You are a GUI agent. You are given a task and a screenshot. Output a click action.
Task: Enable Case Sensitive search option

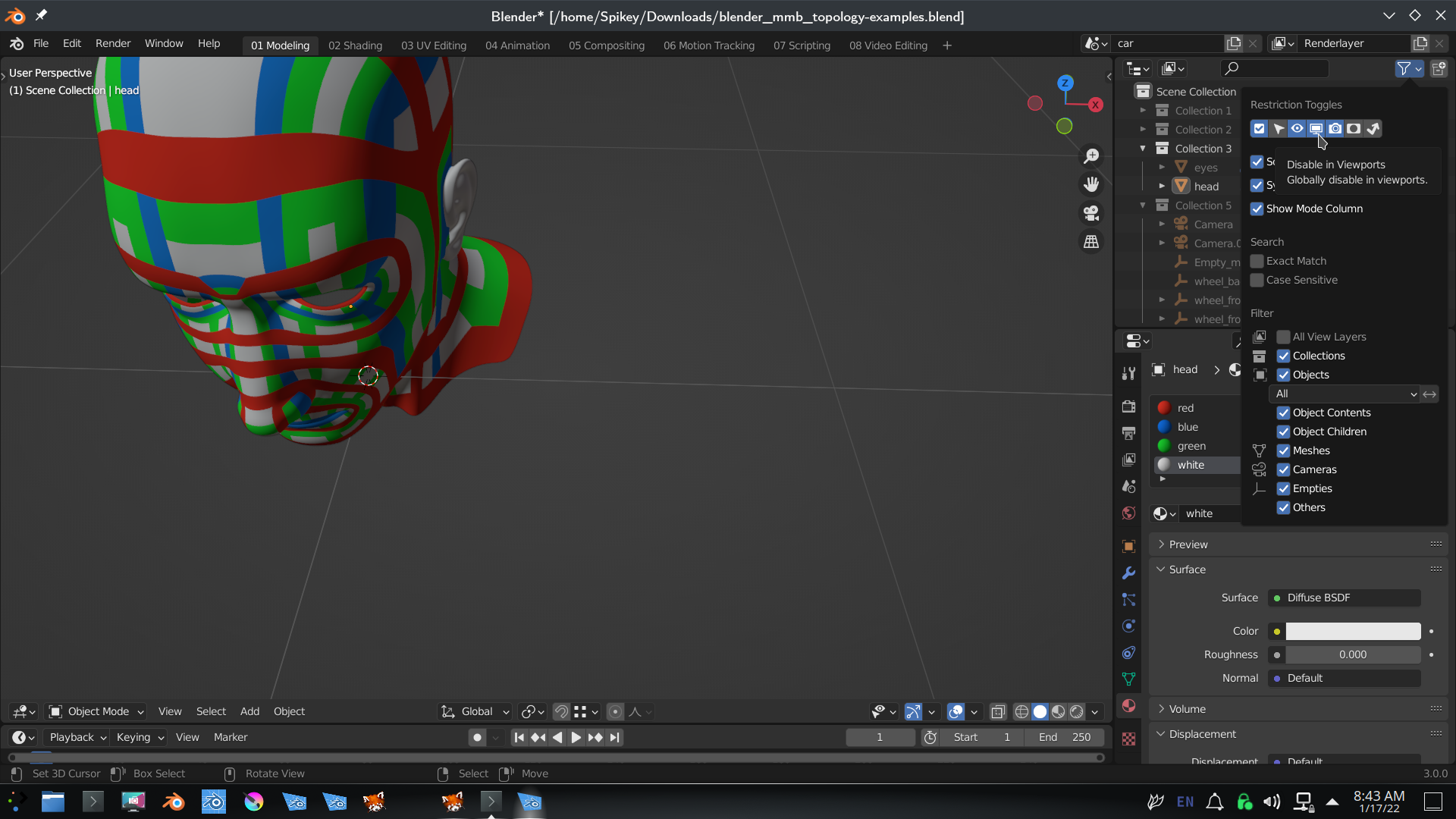[x=1257, y=280]
